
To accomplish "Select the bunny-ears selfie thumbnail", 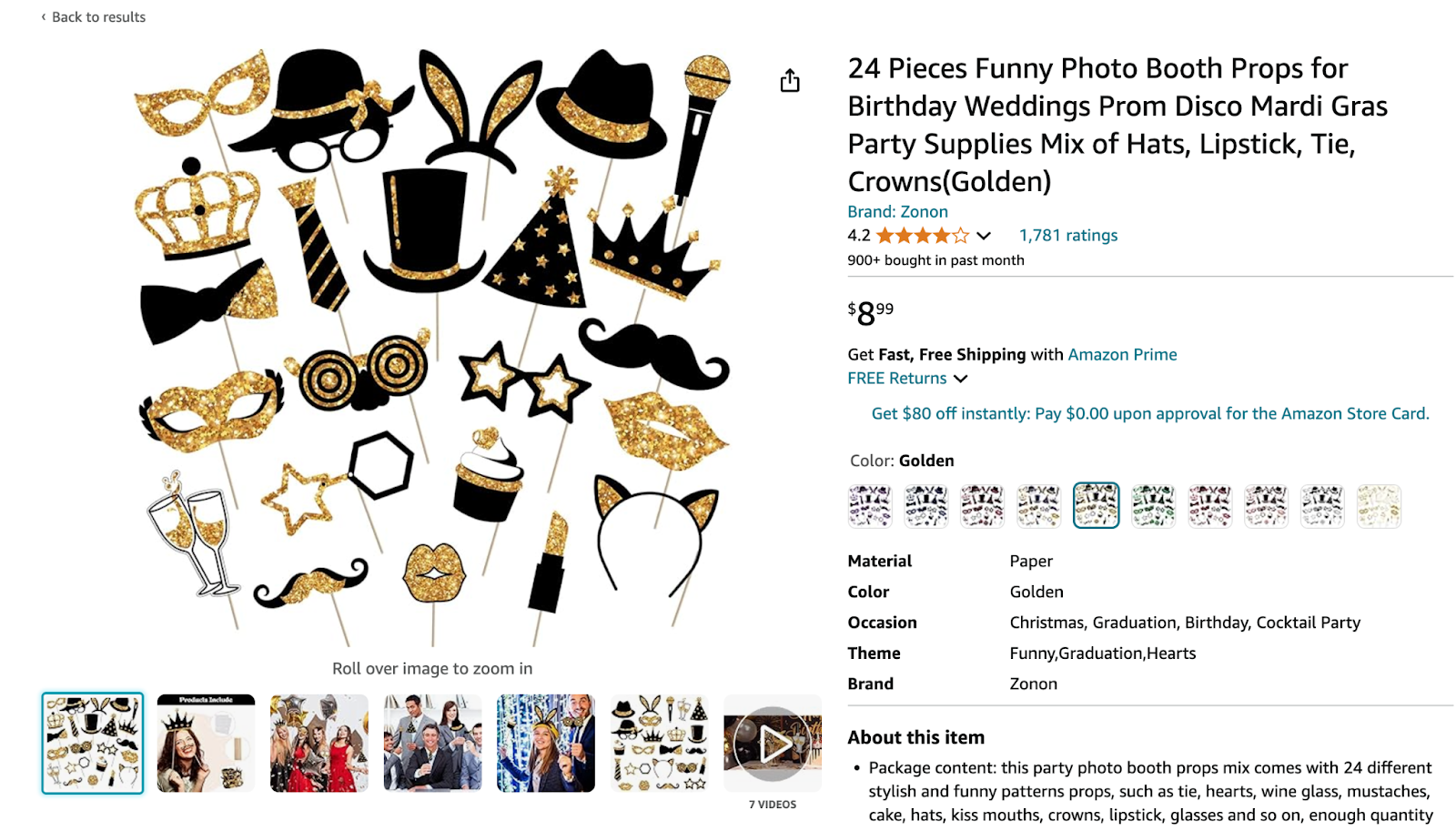I will (x=546, y=742).
